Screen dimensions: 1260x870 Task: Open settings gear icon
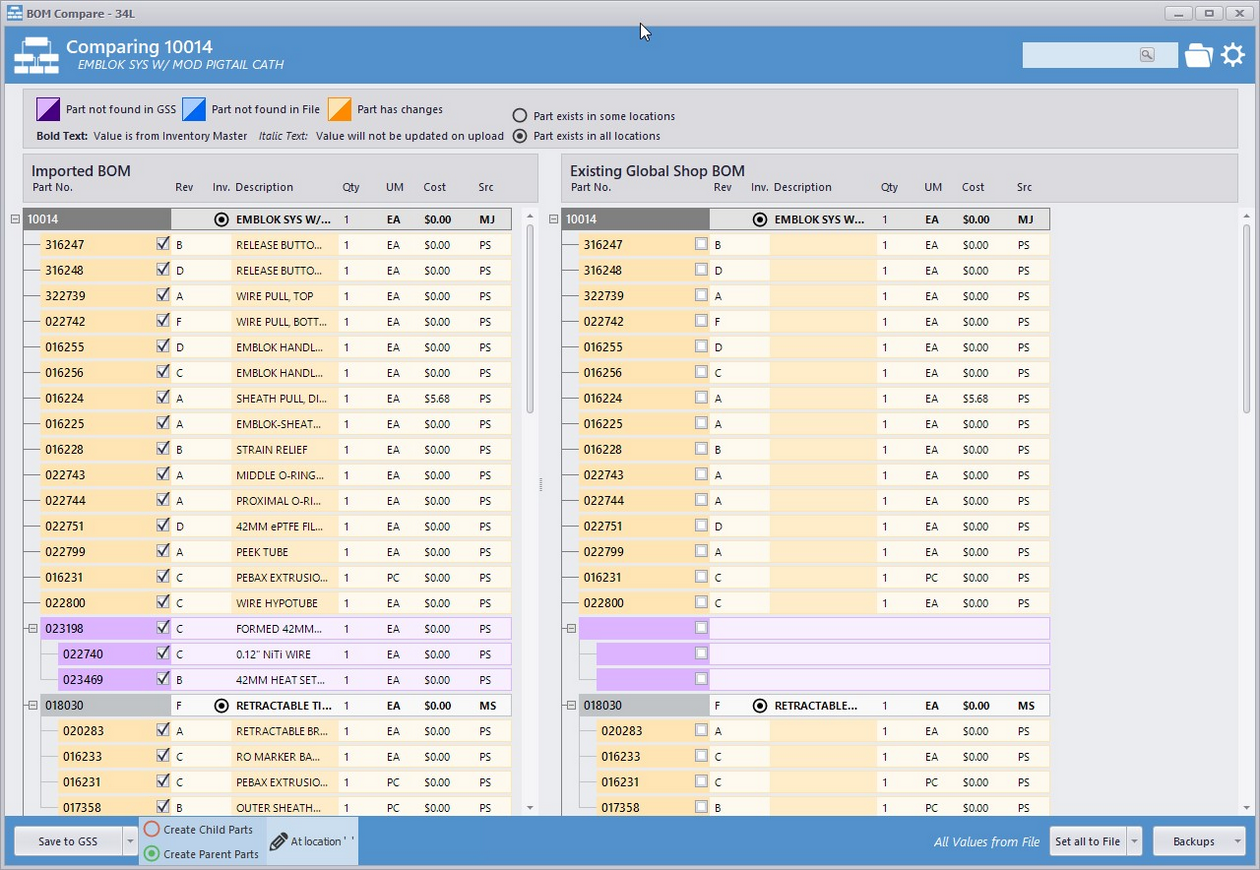point(1233,54)
